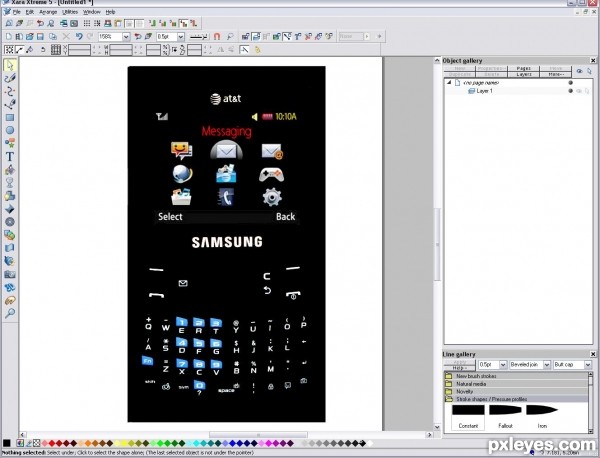
Task: Select the Iron stroke shape thumbnail
Action: [x=542, y=417]
